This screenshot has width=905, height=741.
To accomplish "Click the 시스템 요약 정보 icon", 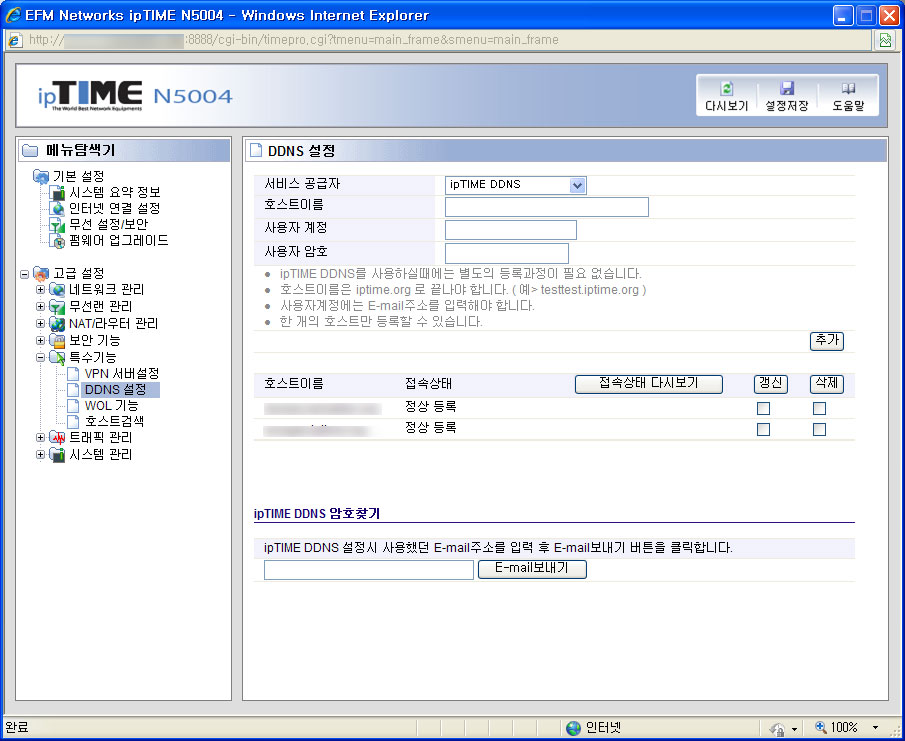I will (58, 192).
